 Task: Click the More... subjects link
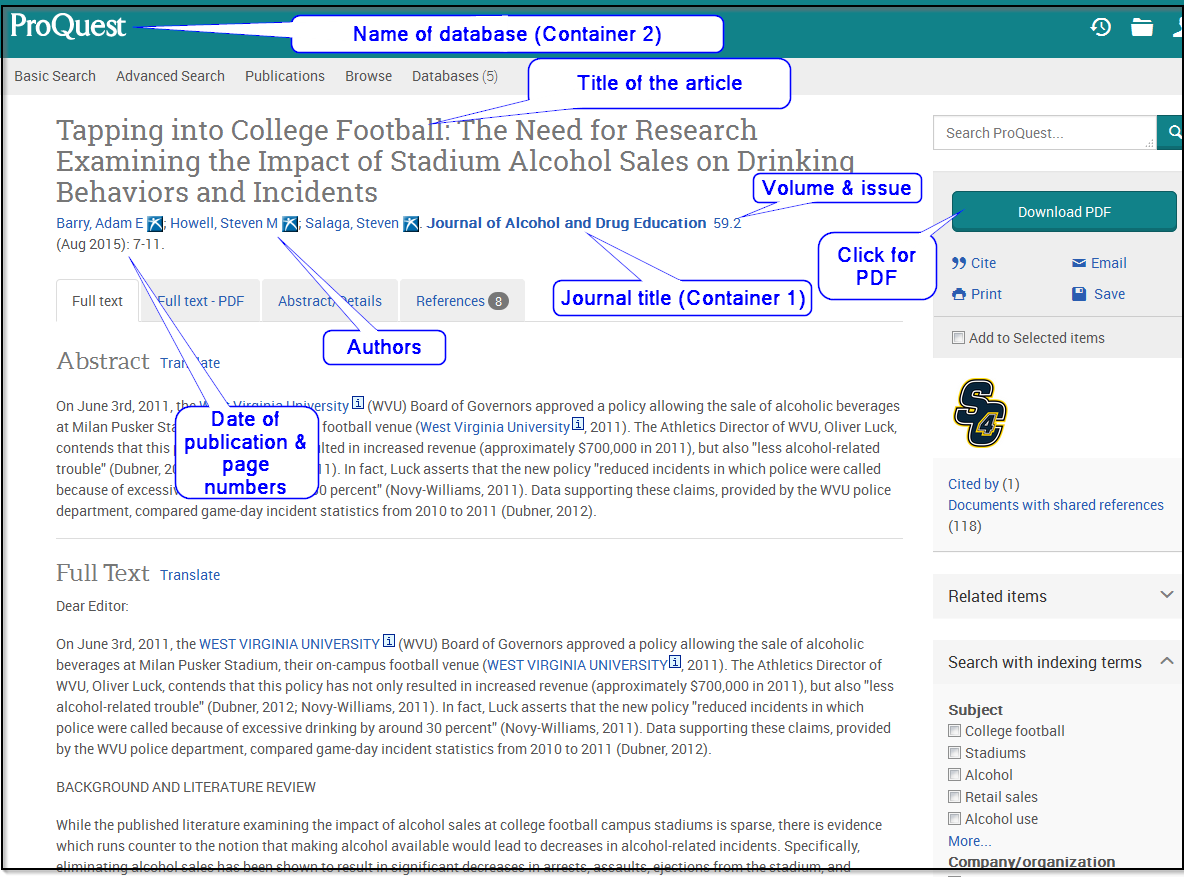(x=970, y=841)
